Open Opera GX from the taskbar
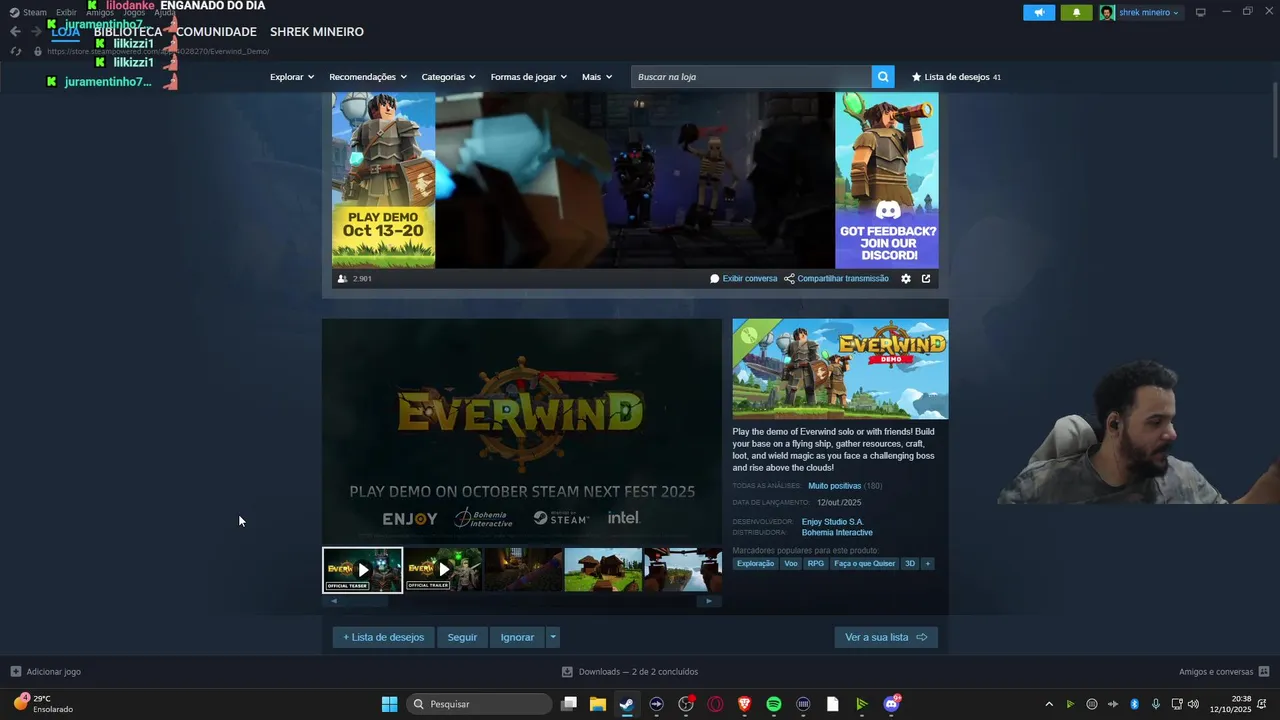This screenshot has height=720, width=1280. pyautogui.click(x=715, y=704)
